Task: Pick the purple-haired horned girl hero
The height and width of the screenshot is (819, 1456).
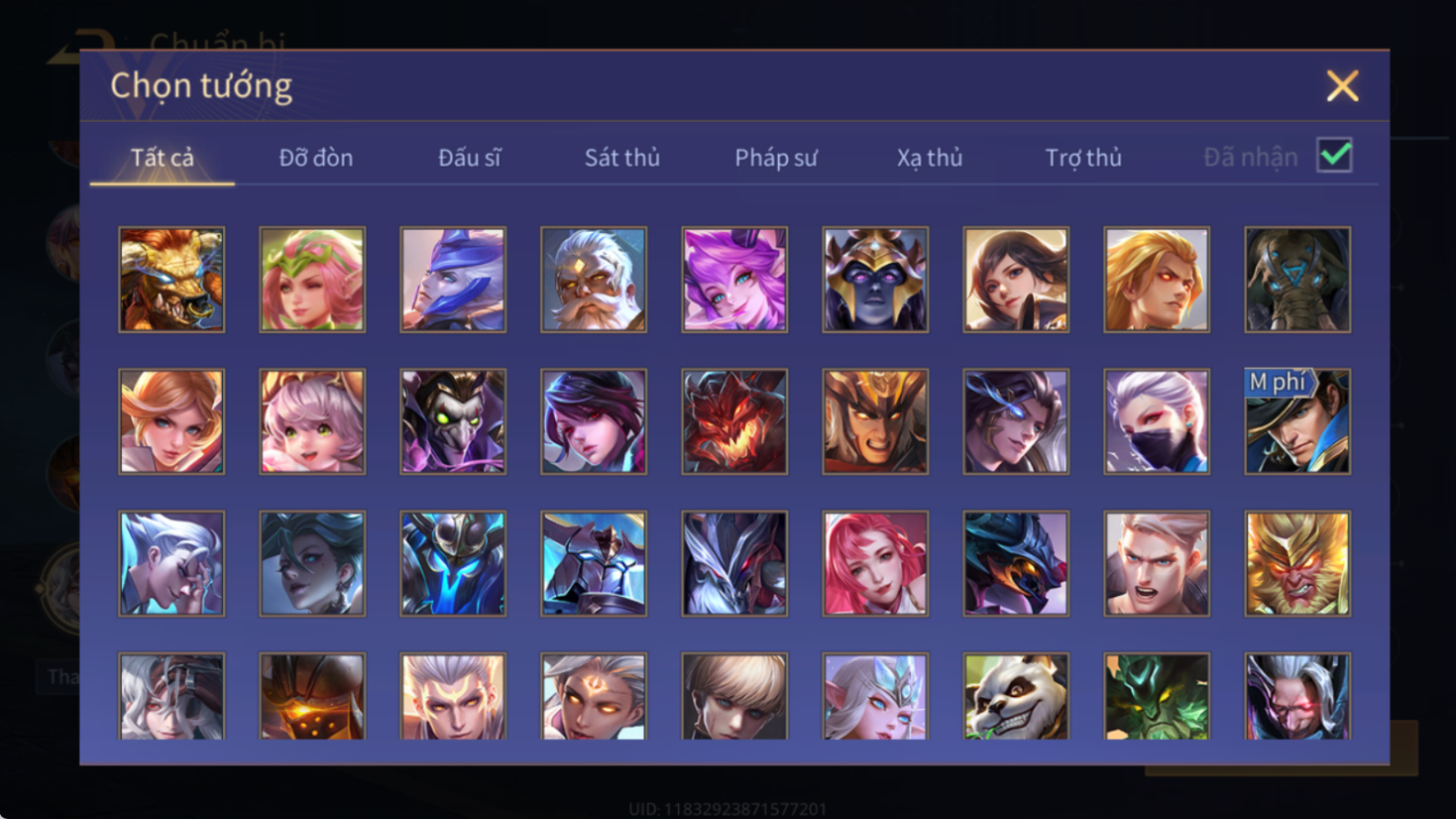Action: (x=733, y=280)
